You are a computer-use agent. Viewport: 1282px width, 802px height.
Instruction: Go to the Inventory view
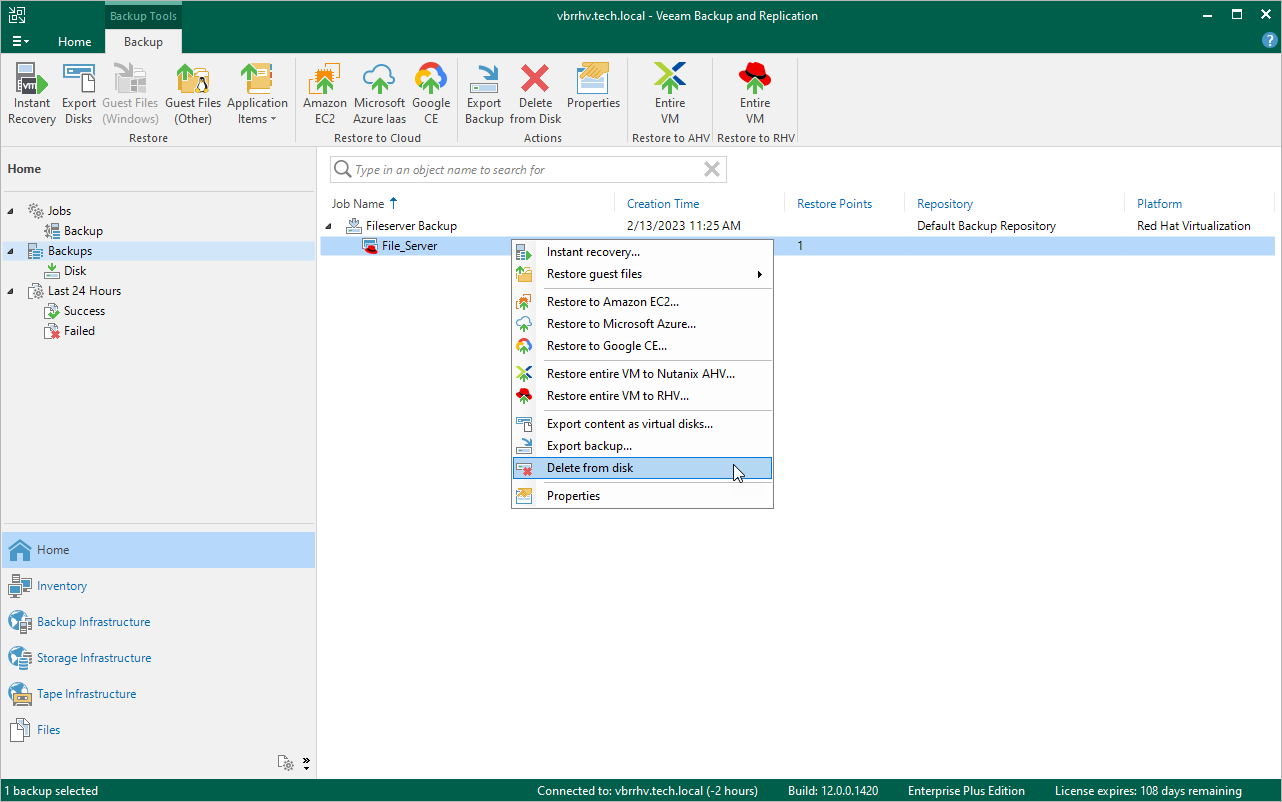coord(158,586)
